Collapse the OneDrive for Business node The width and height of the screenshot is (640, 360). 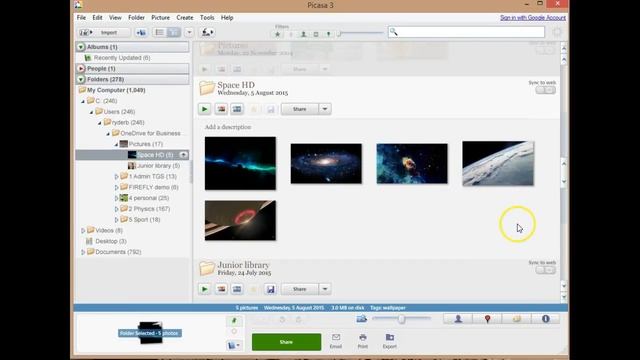point(108,133)
